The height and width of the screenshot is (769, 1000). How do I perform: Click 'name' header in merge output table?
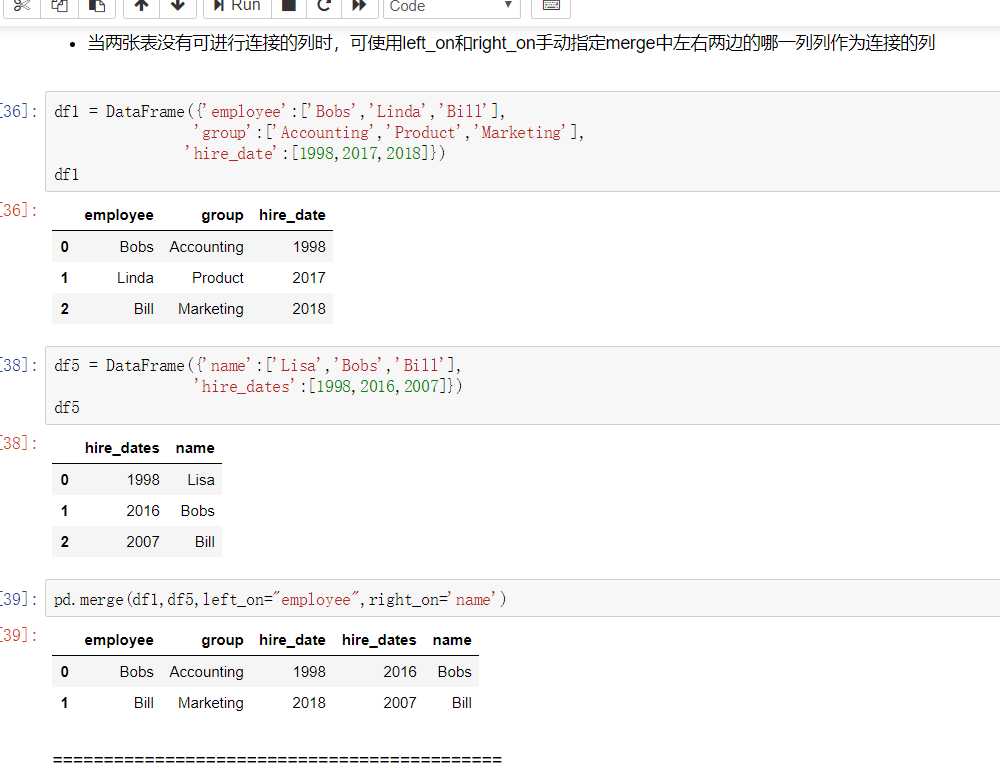452,640
